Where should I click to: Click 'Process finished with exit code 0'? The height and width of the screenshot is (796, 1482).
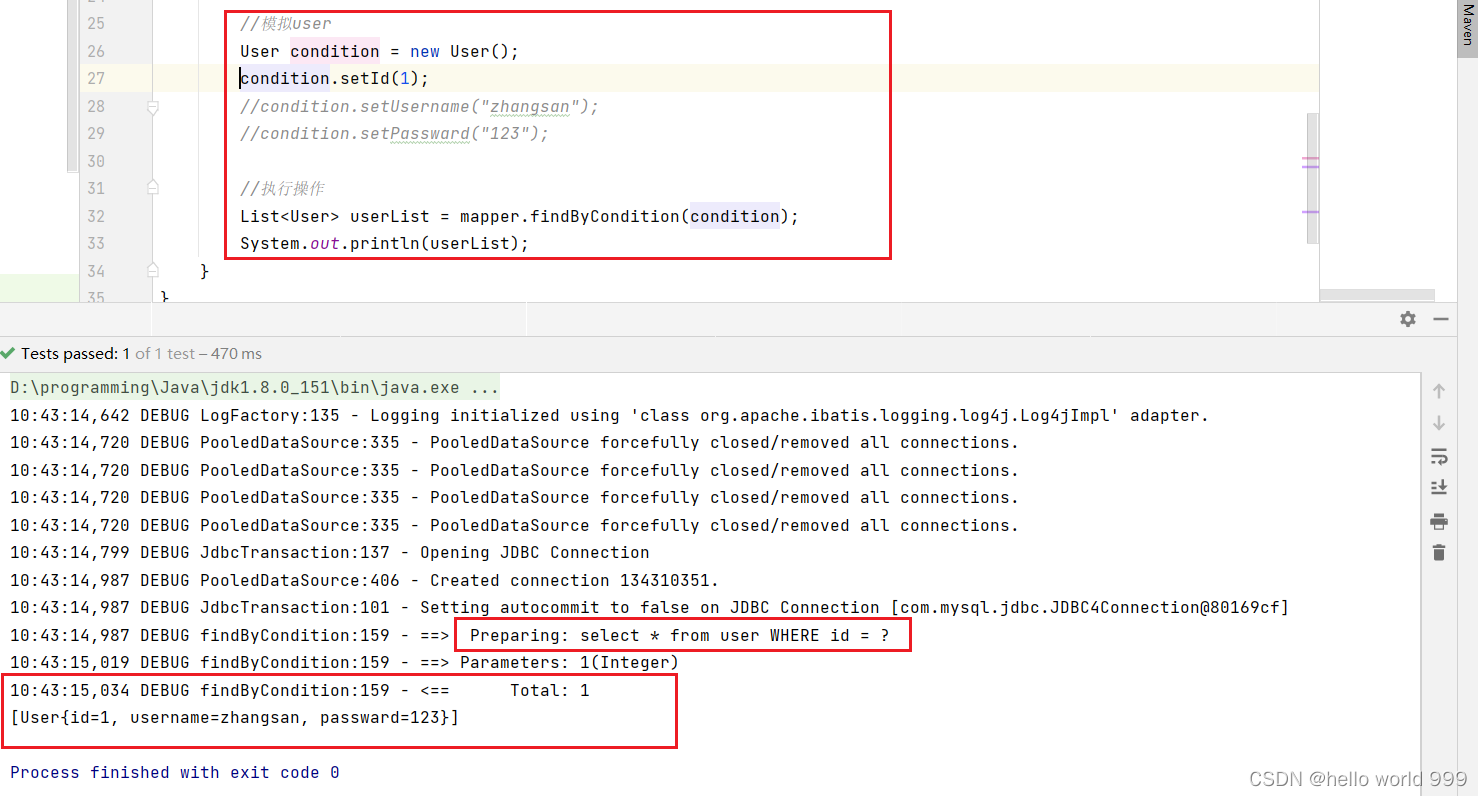click(x=174, y=772)
